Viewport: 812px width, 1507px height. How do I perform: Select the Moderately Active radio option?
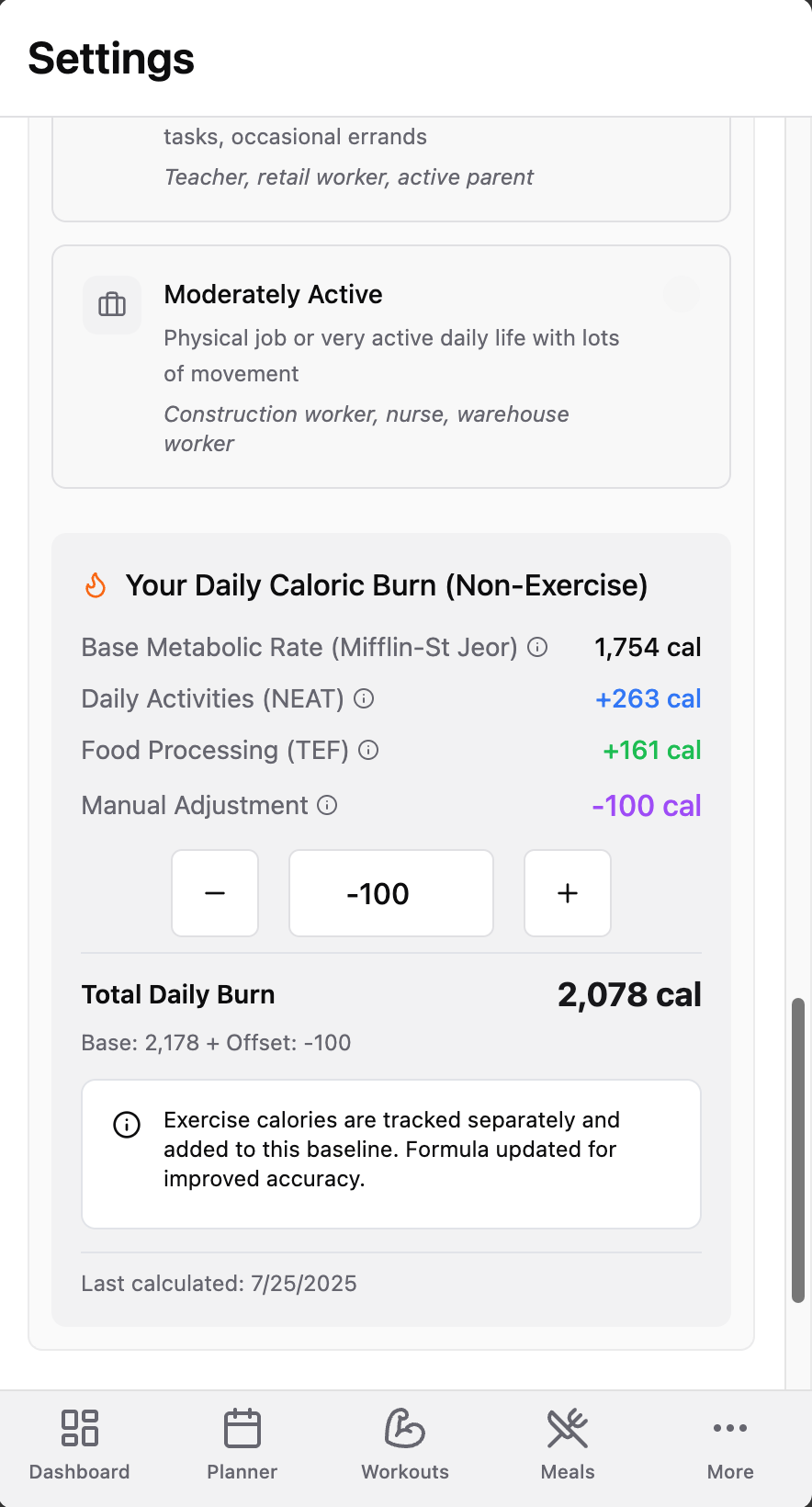click(x=682, y=294)
